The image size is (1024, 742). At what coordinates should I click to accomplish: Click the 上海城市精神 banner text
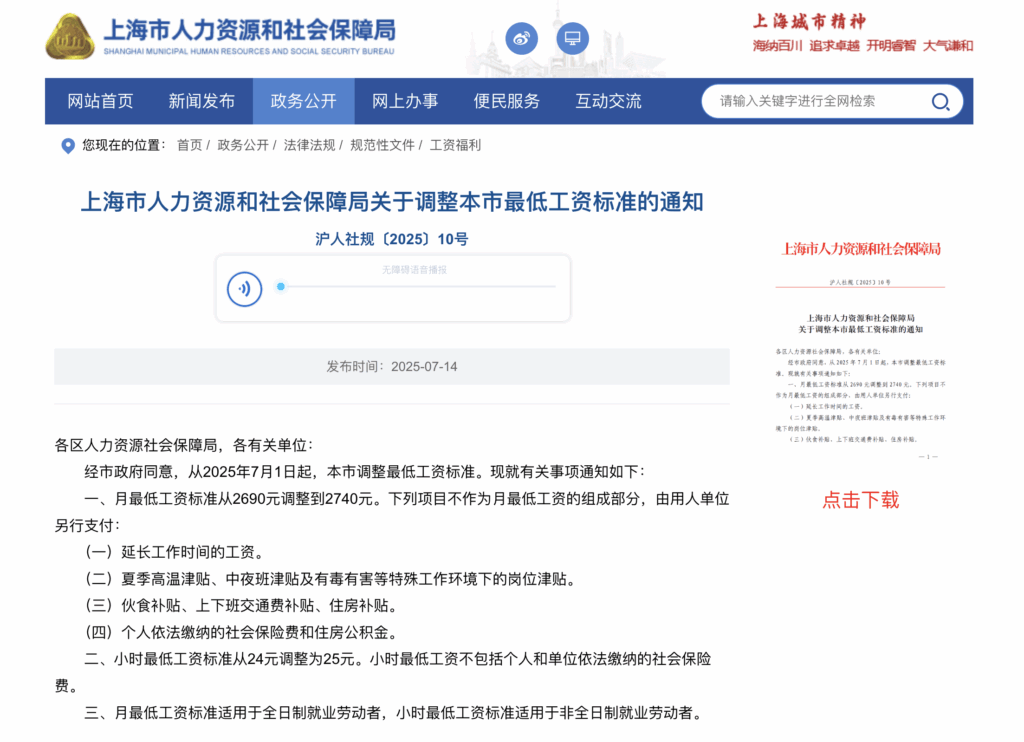[810, 22]
